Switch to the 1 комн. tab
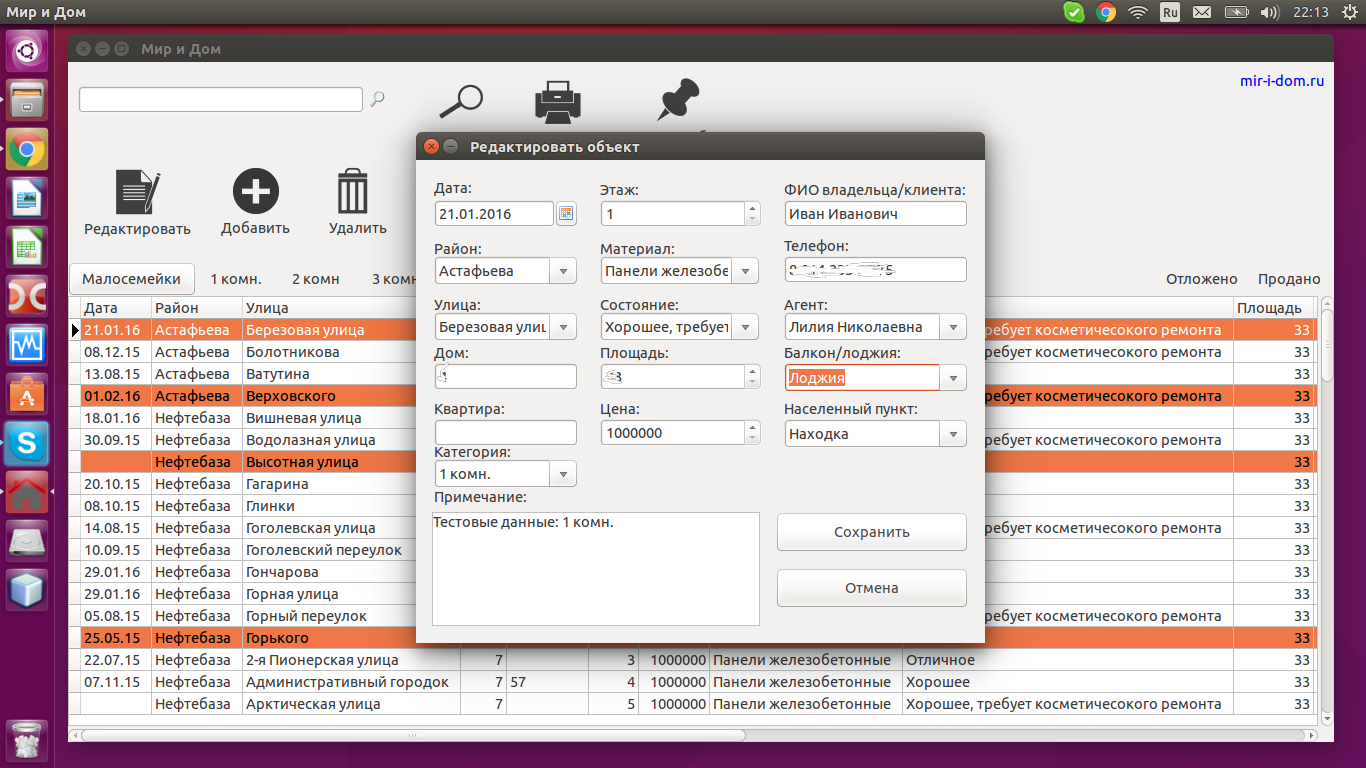 point(236,279)
